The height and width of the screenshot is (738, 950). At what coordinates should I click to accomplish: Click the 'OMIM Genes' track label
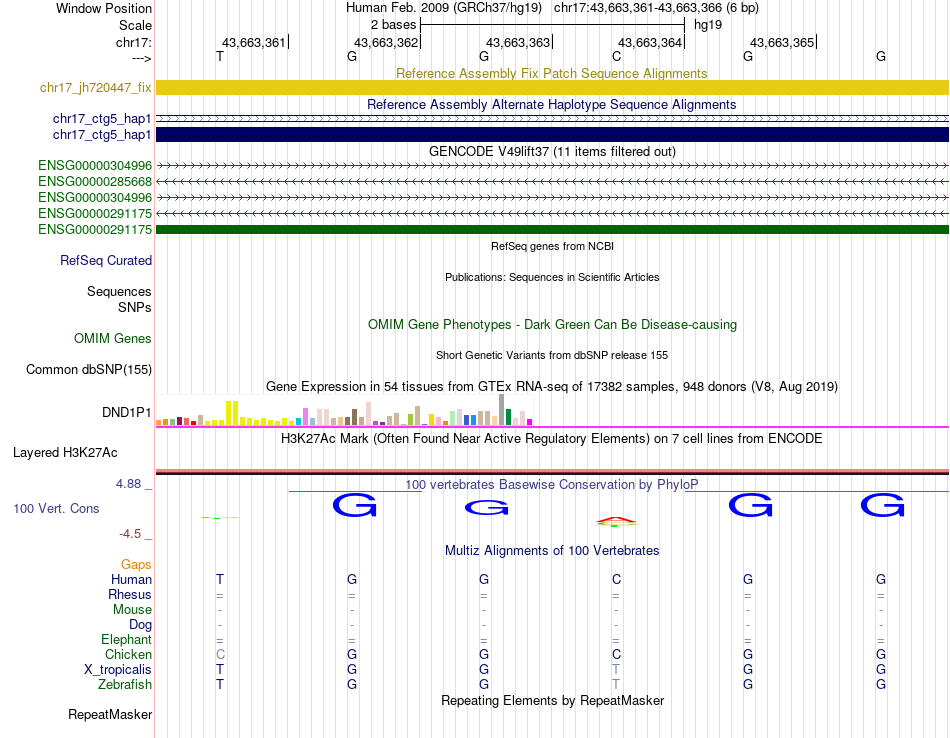click(113, 338)
